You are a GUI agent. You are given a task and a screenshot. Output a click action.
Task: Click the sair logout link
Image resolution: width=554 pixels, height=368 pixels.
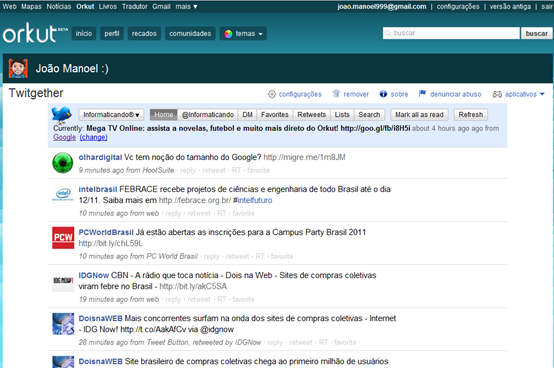(547, 6)
